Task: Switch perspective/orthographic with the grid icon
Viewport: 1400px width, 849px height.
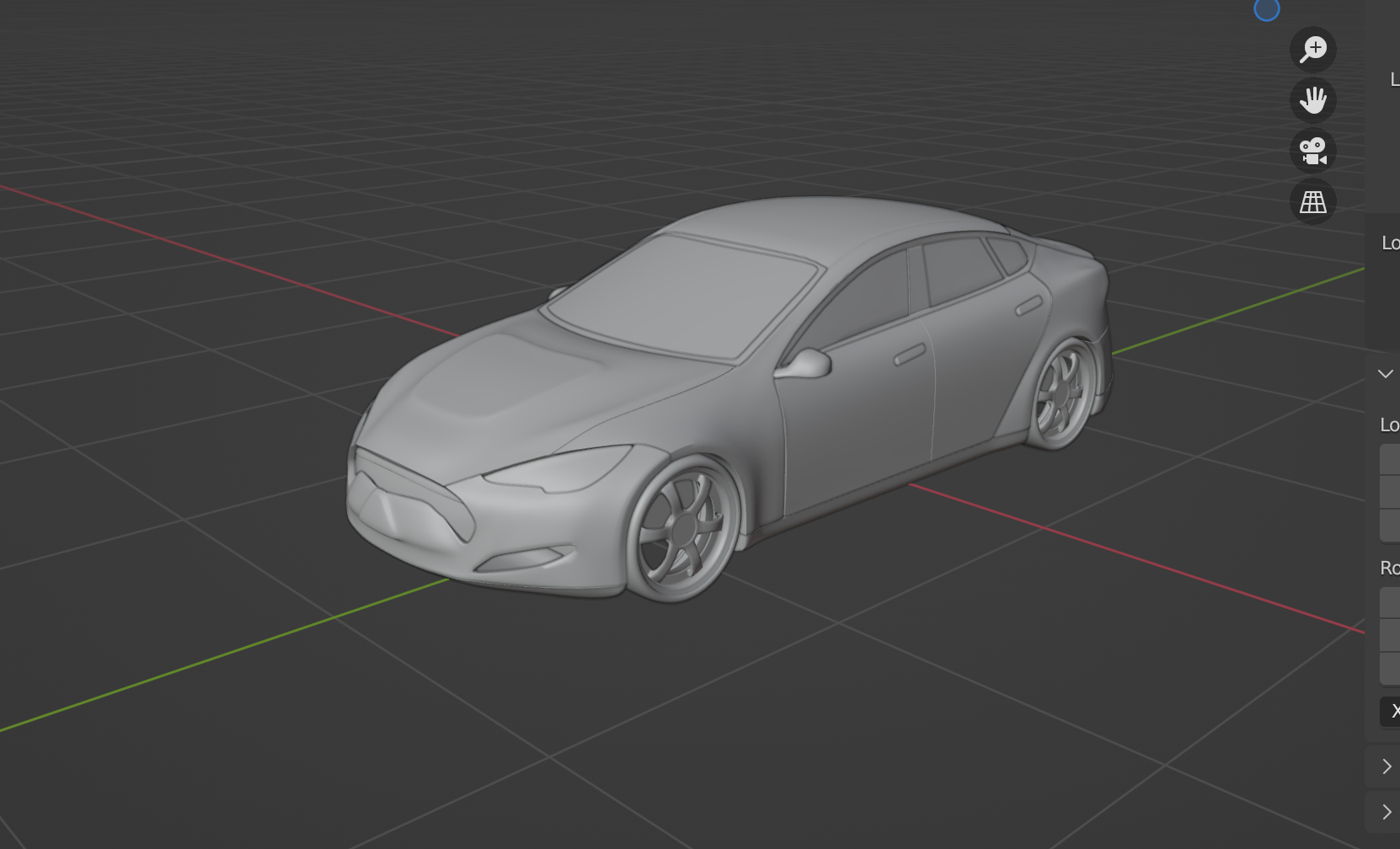Action: coord(1312,201)
